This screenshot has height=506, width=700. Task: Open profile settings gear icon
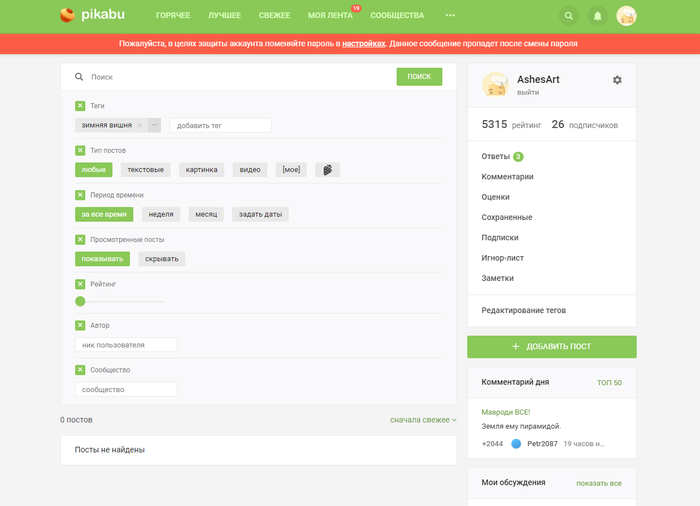617,80
